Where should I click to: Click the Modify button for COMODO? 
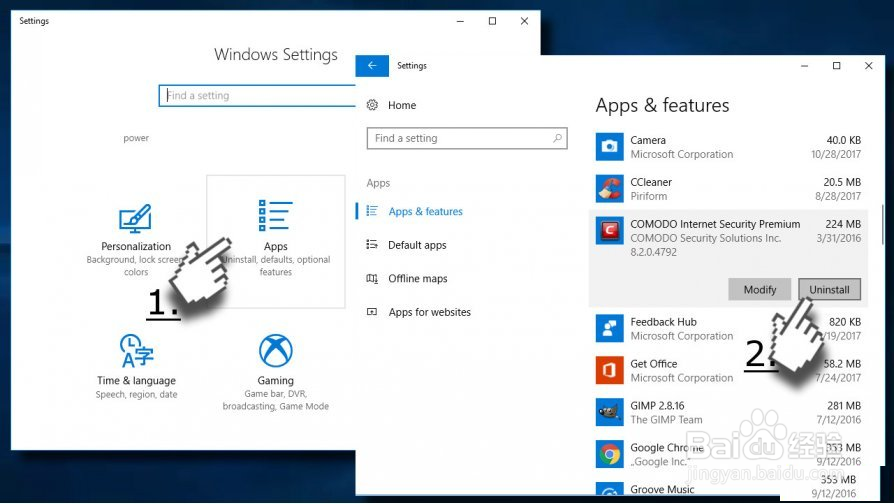pyautogui.click(x=759, y=290)
